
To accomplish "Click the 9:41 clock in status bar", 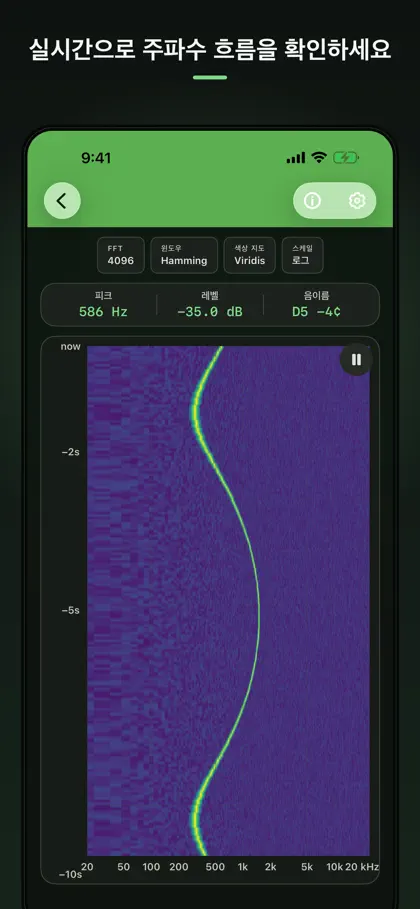I will tap(96, 158).
